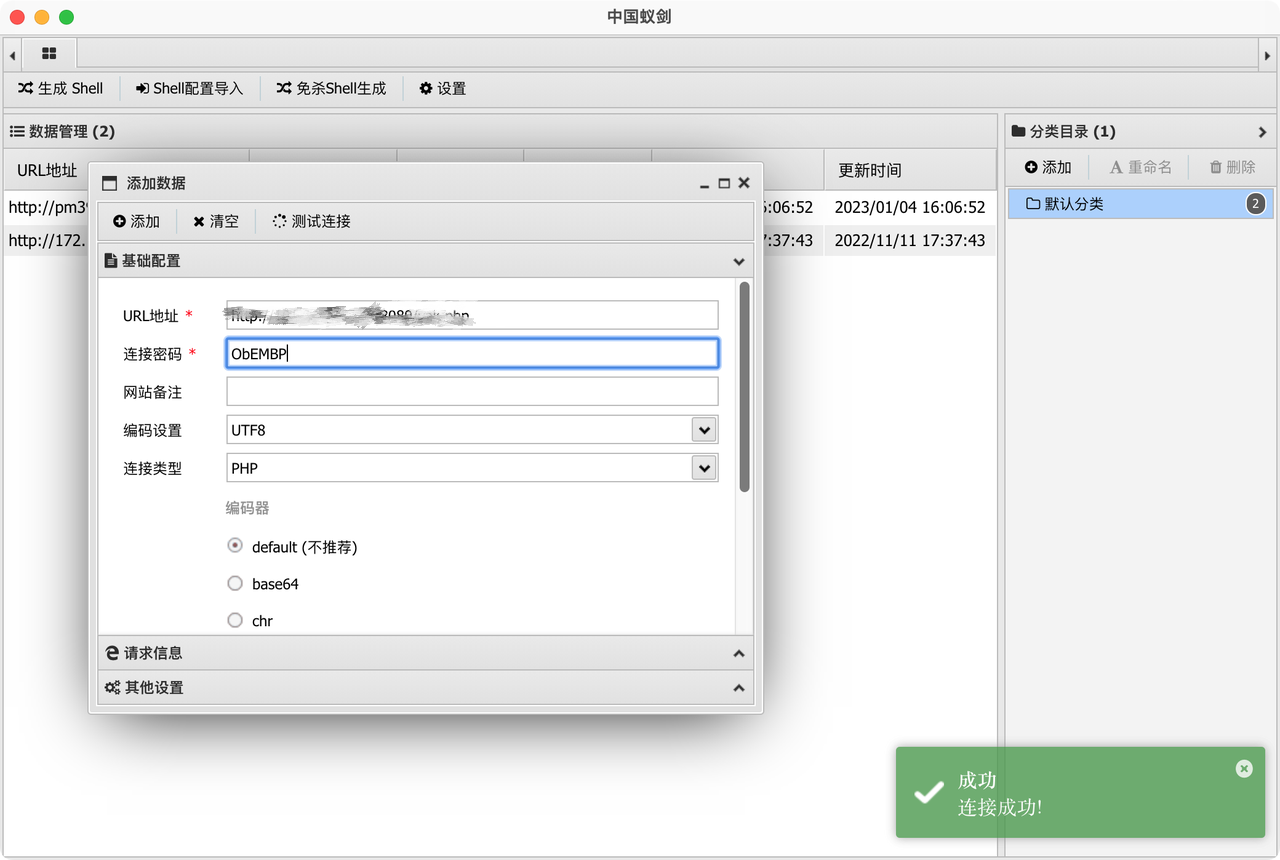Screen dimensions: 1280x860
Task: Click the 网站备注 text box
Action: pos(472,391)
